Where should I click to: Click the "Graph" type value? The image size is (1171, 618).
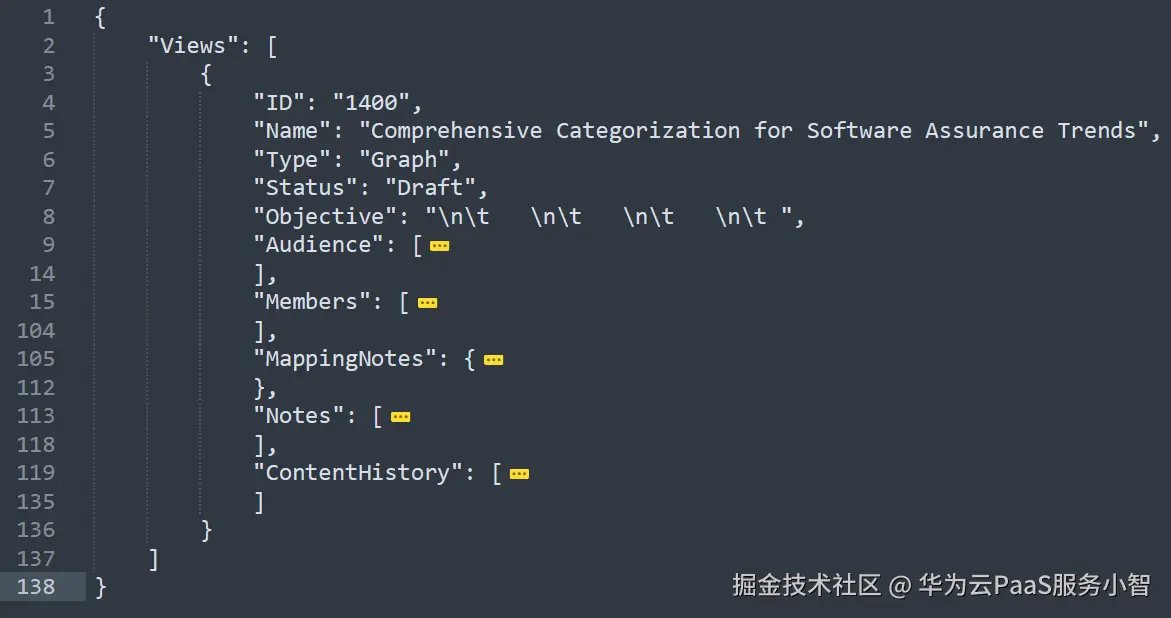[x=404, y=160]
